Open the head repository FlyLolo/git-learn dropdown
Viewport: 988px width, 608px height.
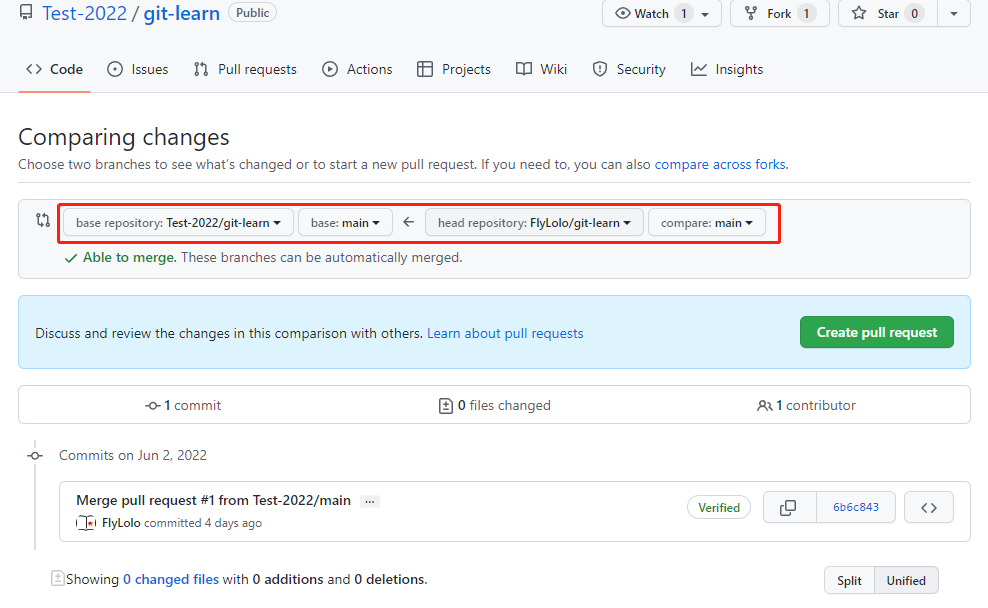tap(534, 223)
